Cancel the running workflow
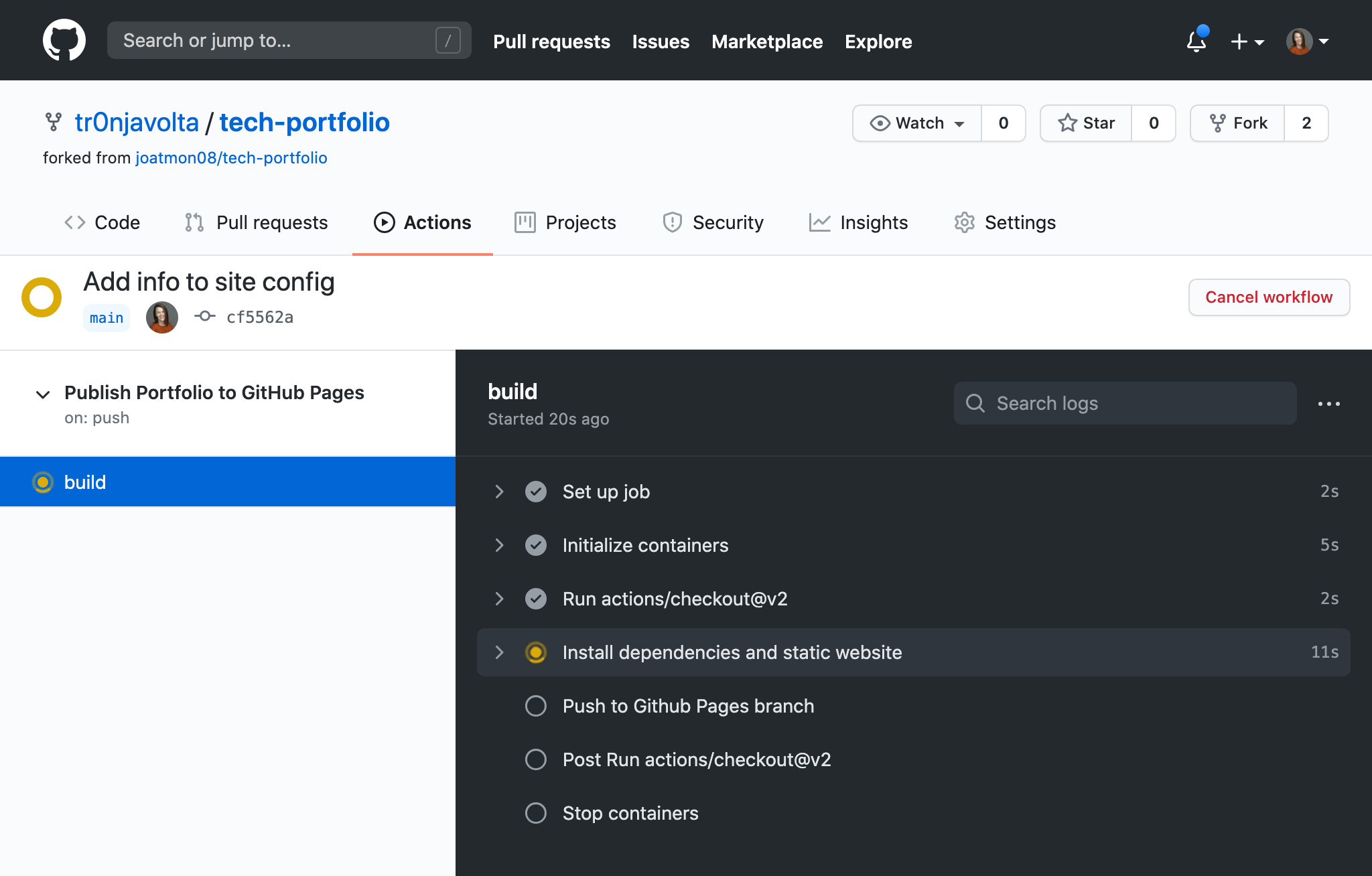 (1268, 296)
